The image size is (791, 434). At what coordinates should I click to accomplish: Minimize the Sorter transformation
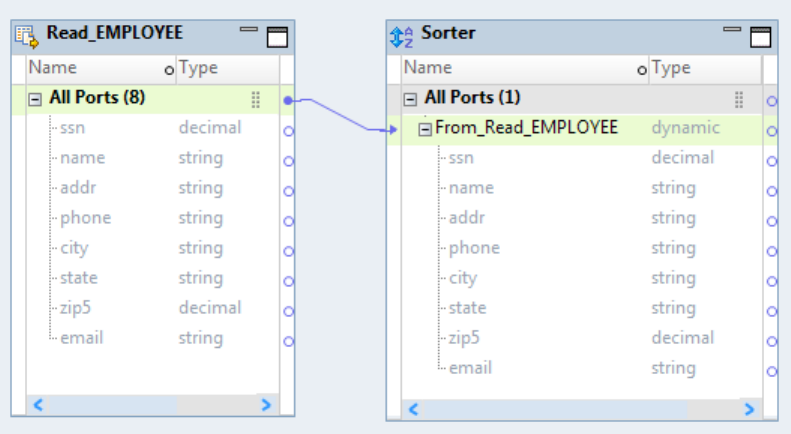coord(733,32)
